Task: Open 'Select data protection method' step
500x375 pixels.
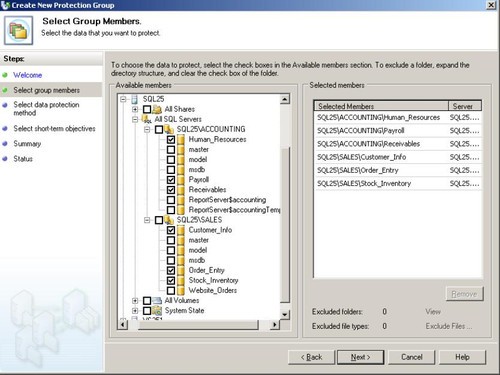Action: (46, 109)
